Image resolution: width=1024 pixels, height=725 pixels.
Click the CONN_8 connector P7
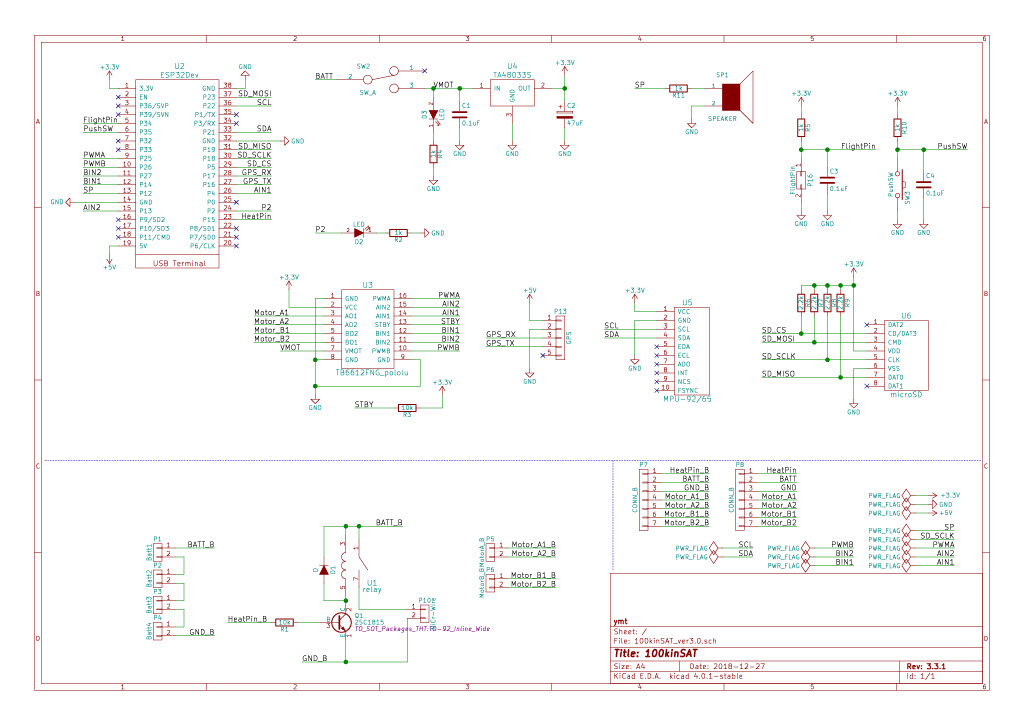(x=645, y=496)
